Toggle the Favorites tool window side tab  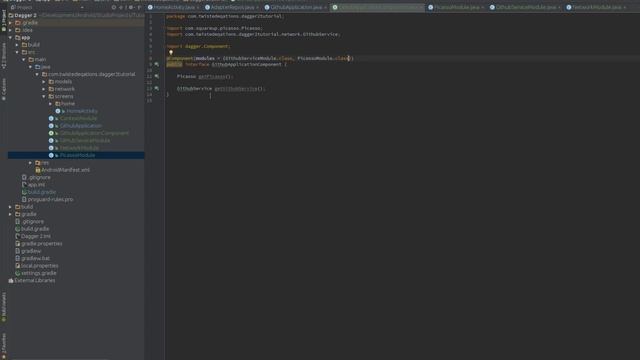click(4, 346)
